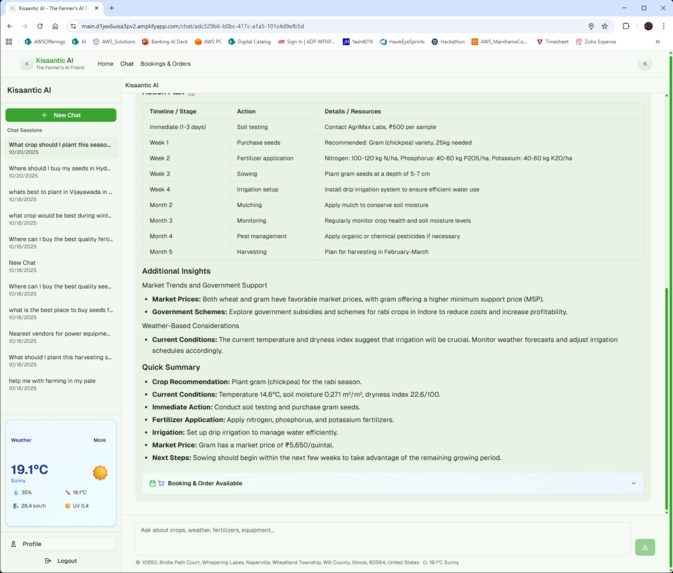Open the user avatar K icon

(645, 64)
